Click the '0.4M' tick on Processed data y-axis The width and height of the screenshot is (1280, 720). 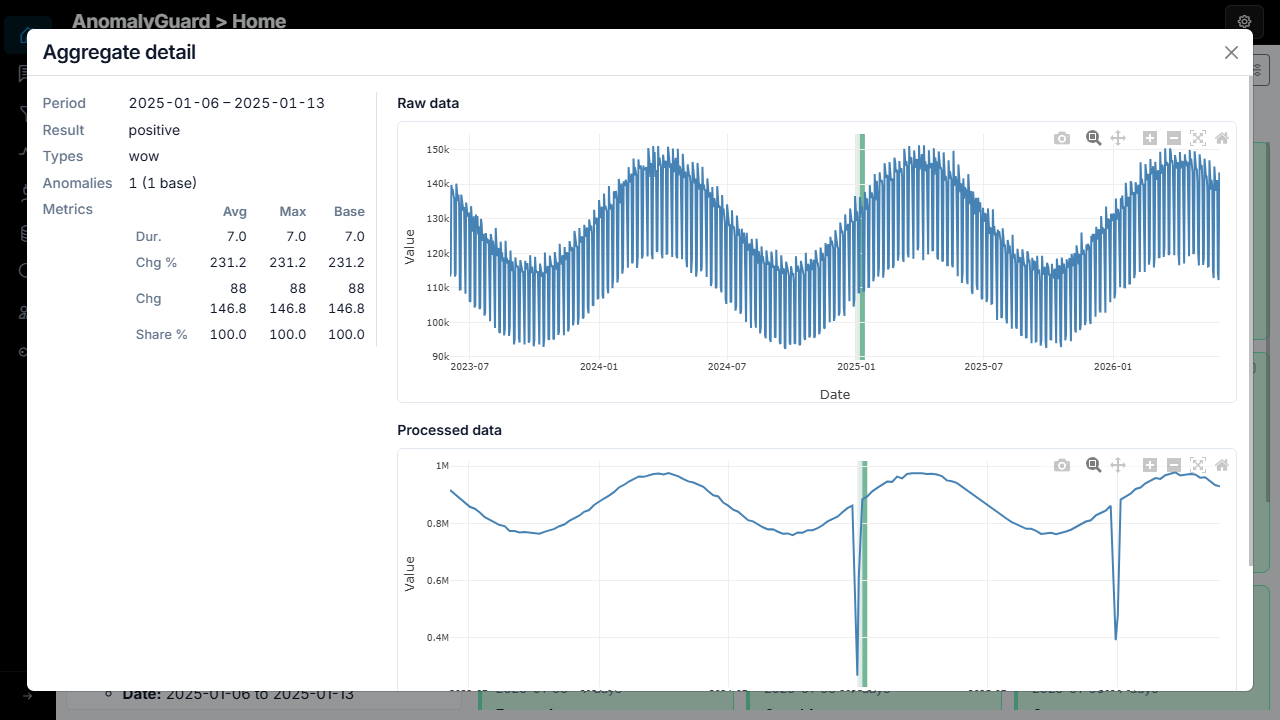[437, 638]
